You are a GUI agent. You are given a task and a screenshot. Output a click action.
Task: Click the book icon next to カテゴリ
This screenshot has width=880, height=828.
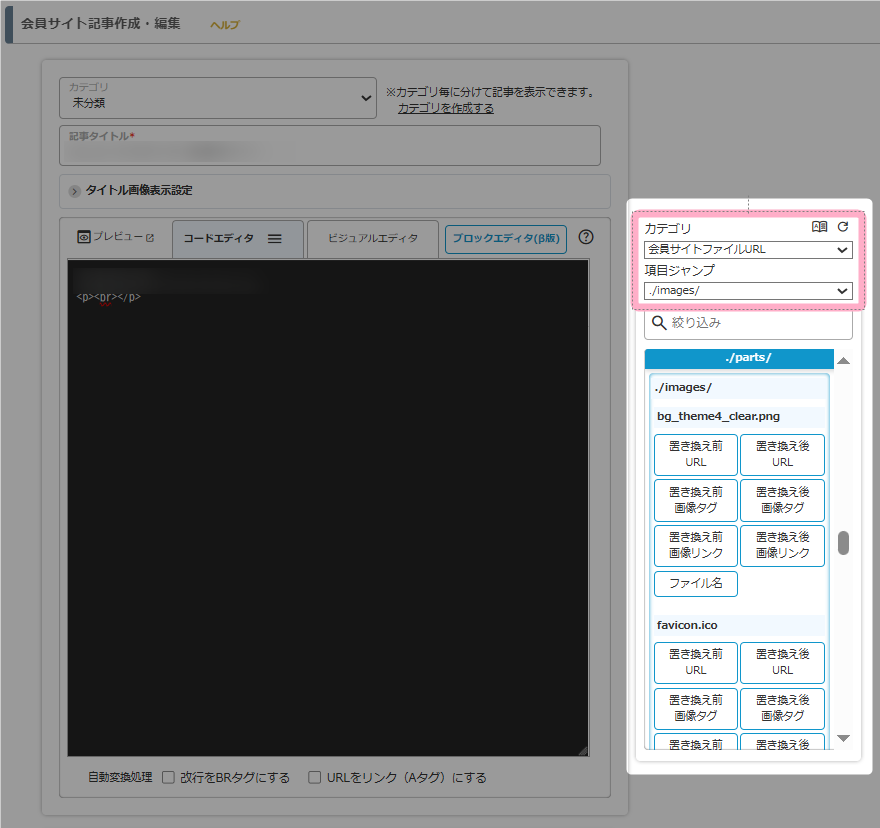(820, 227)
